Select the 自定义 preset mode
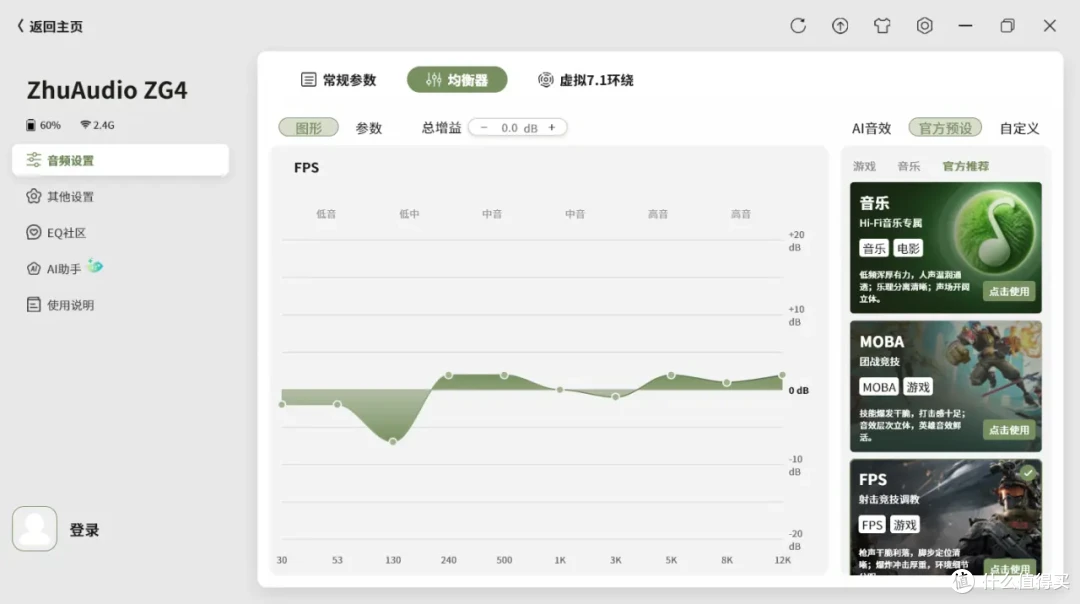The height and width of the screenshot is (604, 1080). pyautogui.click(x=1019, y=128)
